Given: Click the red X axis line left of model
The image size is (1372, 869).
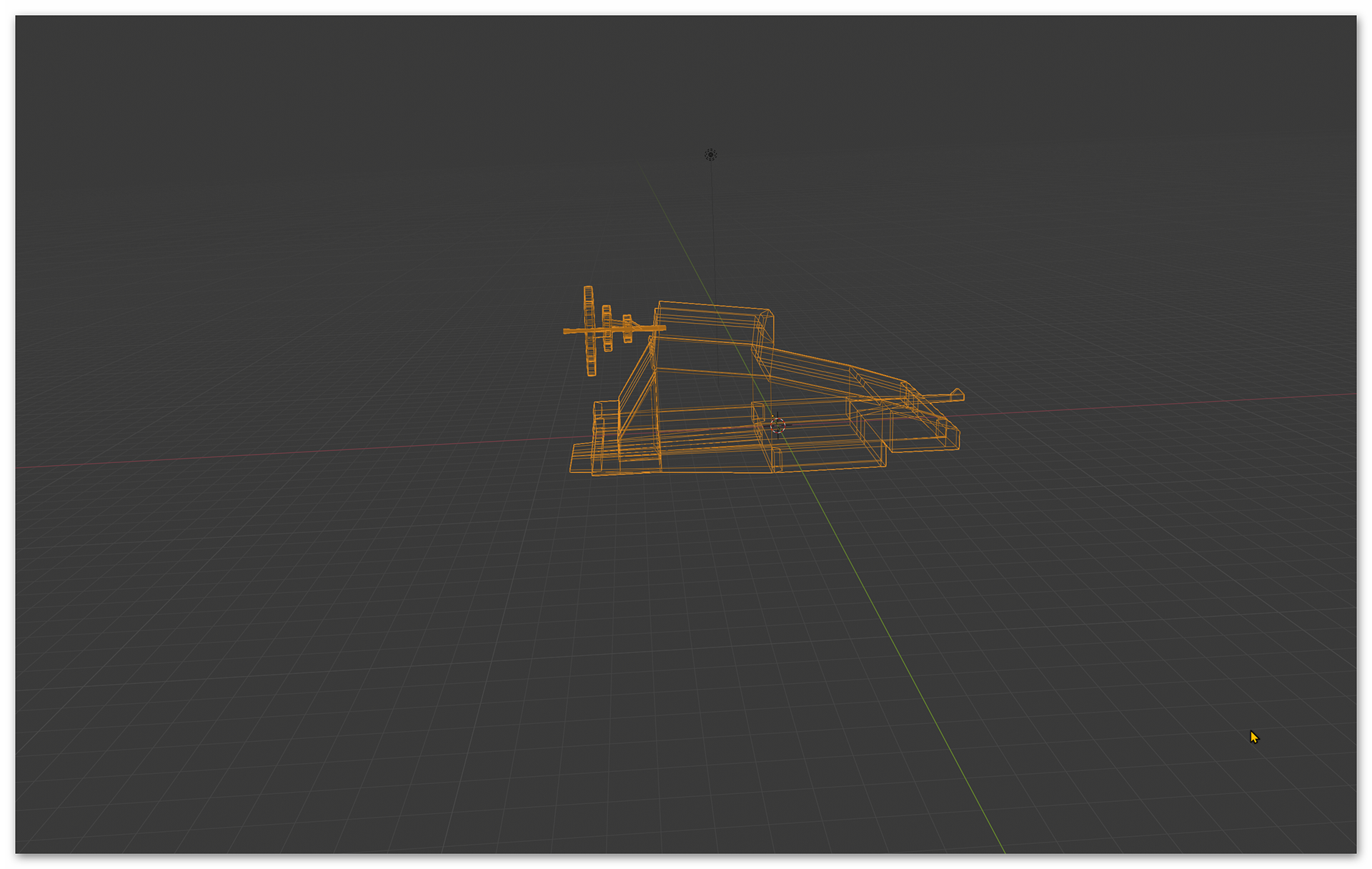Looking at the screenshot, I should coord(286,455).
